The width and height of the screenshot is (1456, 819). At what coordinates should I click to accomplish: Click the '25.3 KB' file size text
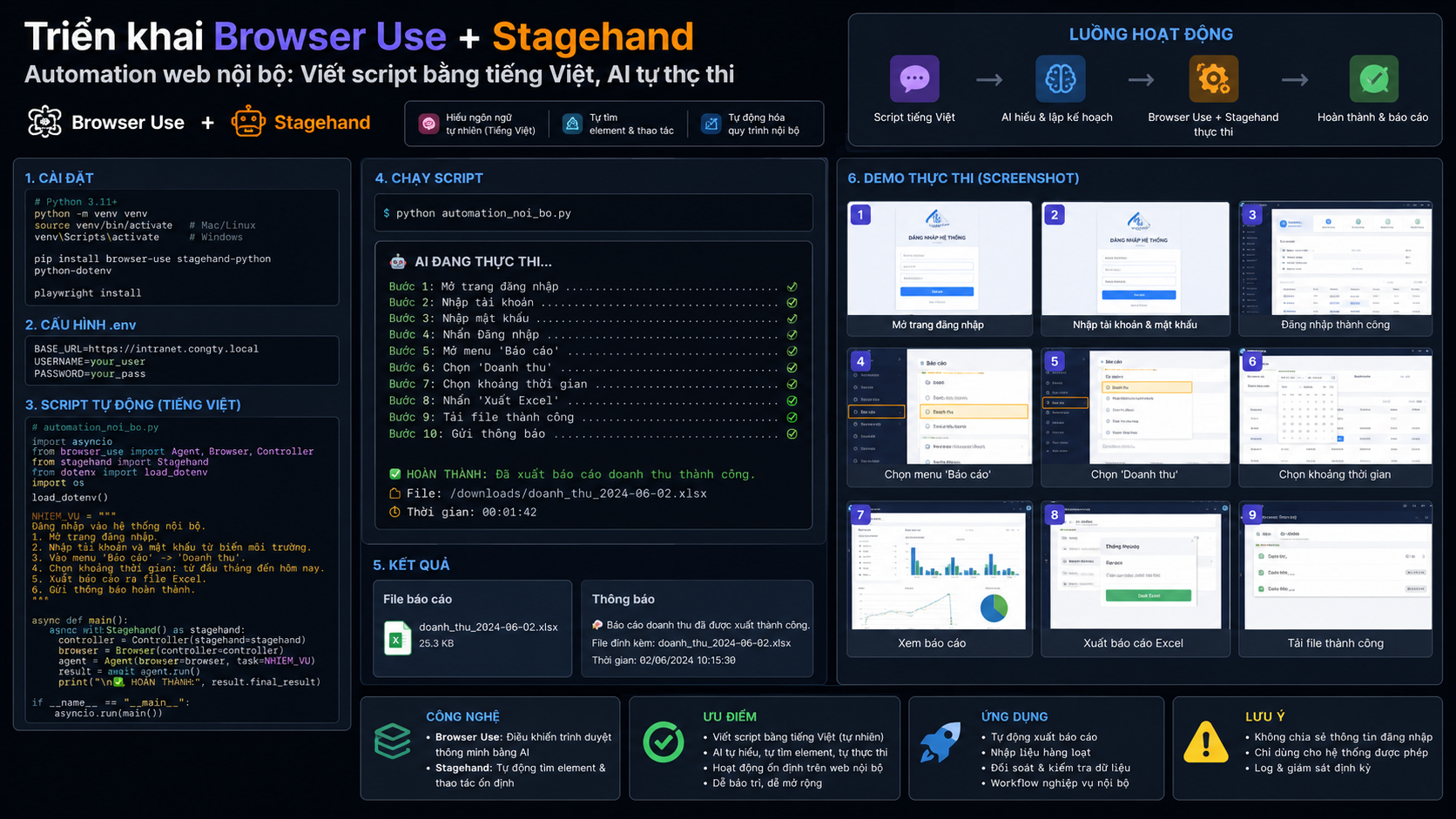(x=435, y=643)
